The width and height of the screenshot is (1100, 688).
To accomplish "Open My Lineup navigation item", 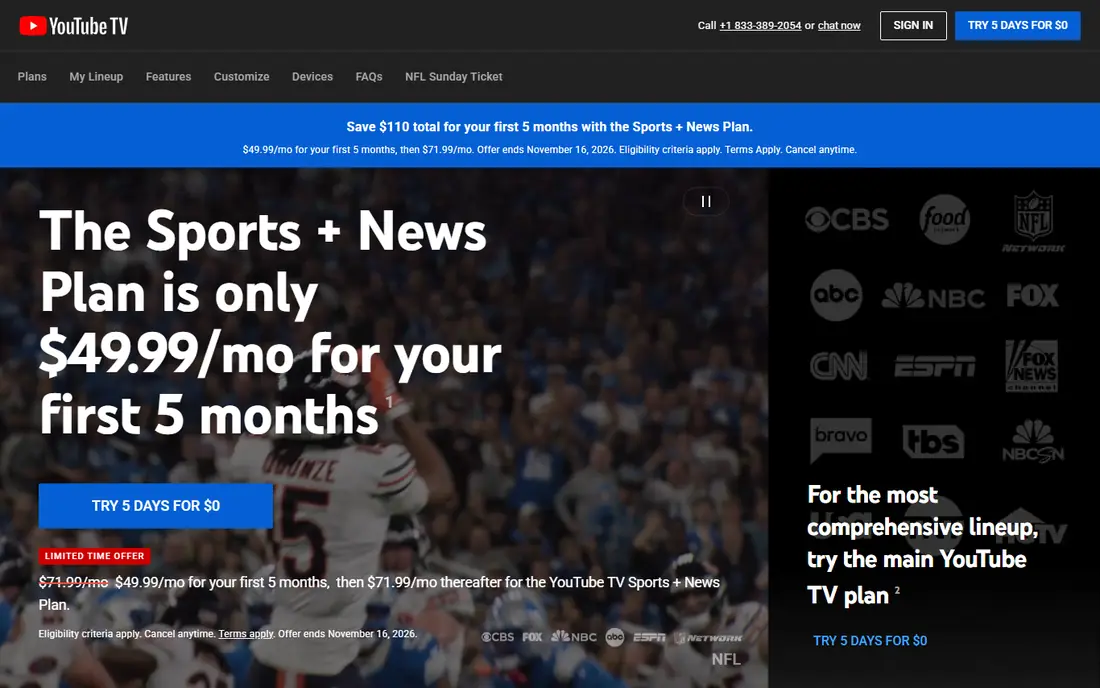I will coord(96,76).
